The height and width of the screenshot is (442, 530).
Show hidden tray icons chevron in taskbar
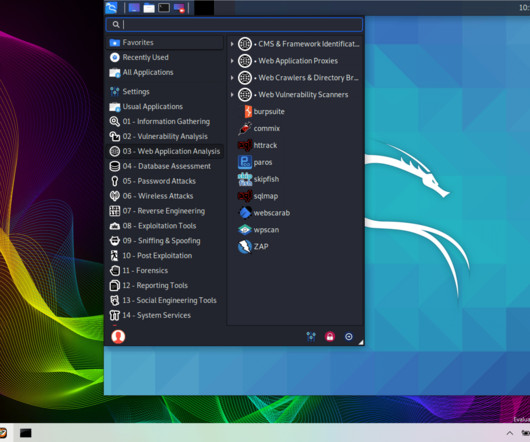click(x=510, y=433)
